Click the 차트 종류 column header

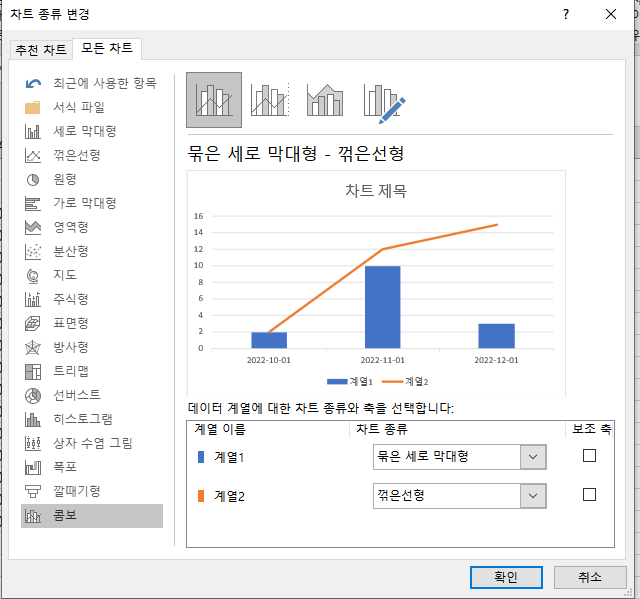coord(382,429)
